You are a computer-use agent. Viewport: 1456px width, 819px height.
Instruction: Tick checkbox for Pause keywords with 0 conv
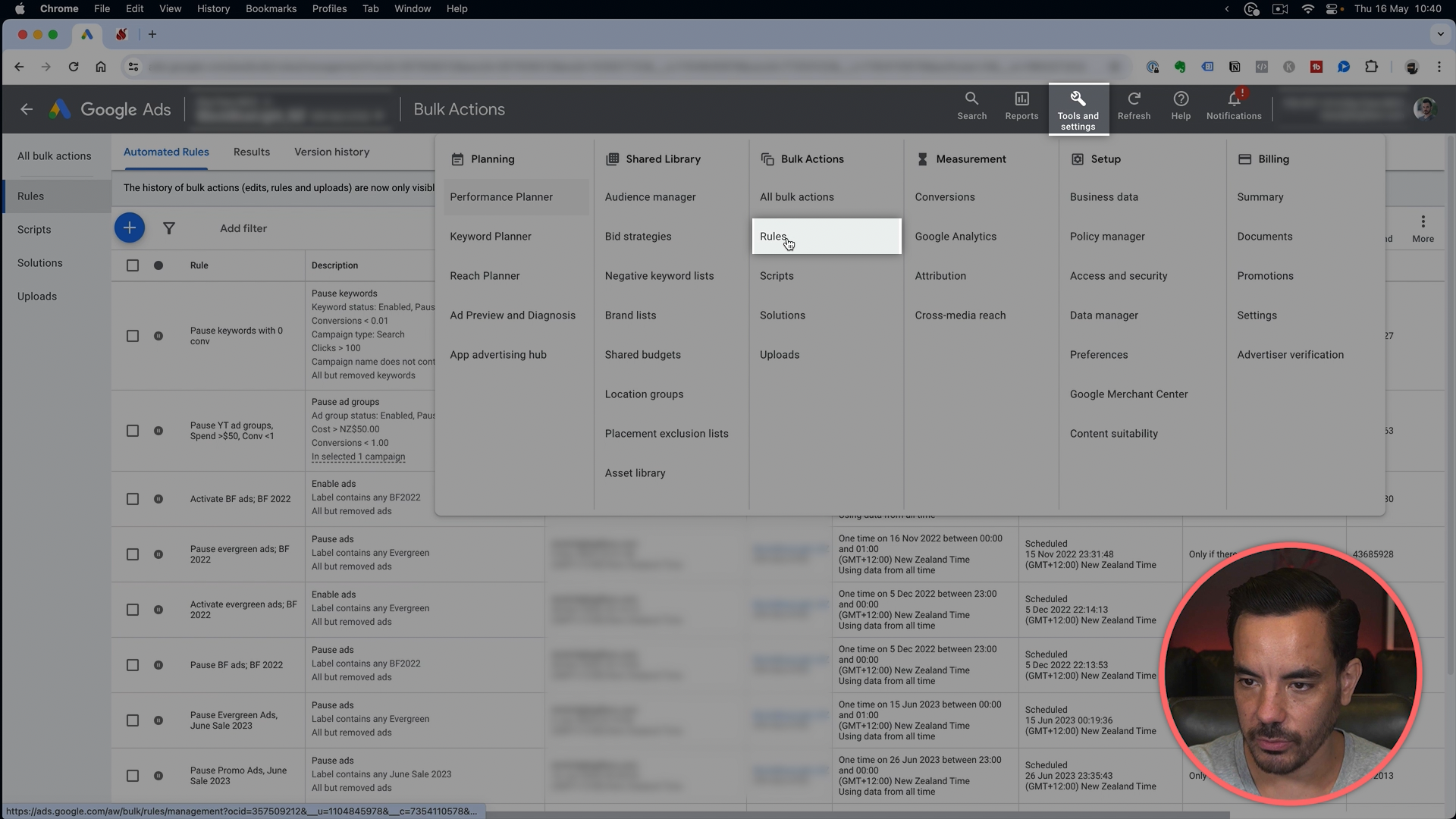(133, 336)
